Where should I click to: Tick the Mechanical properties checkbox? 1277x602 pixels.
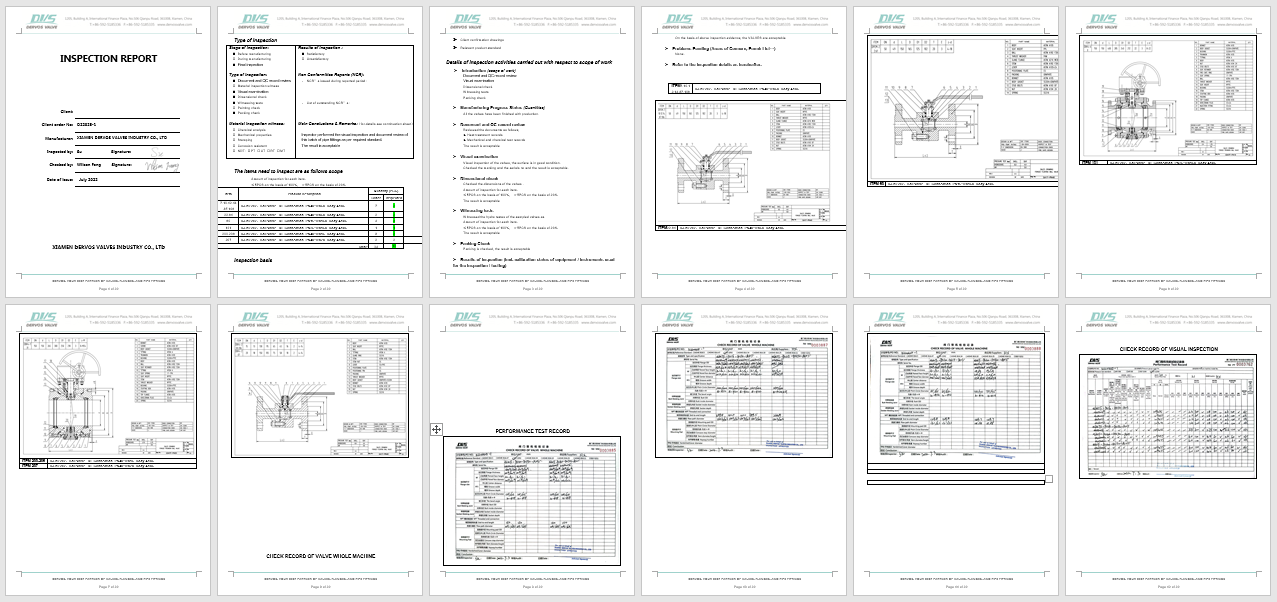point(232,134)
